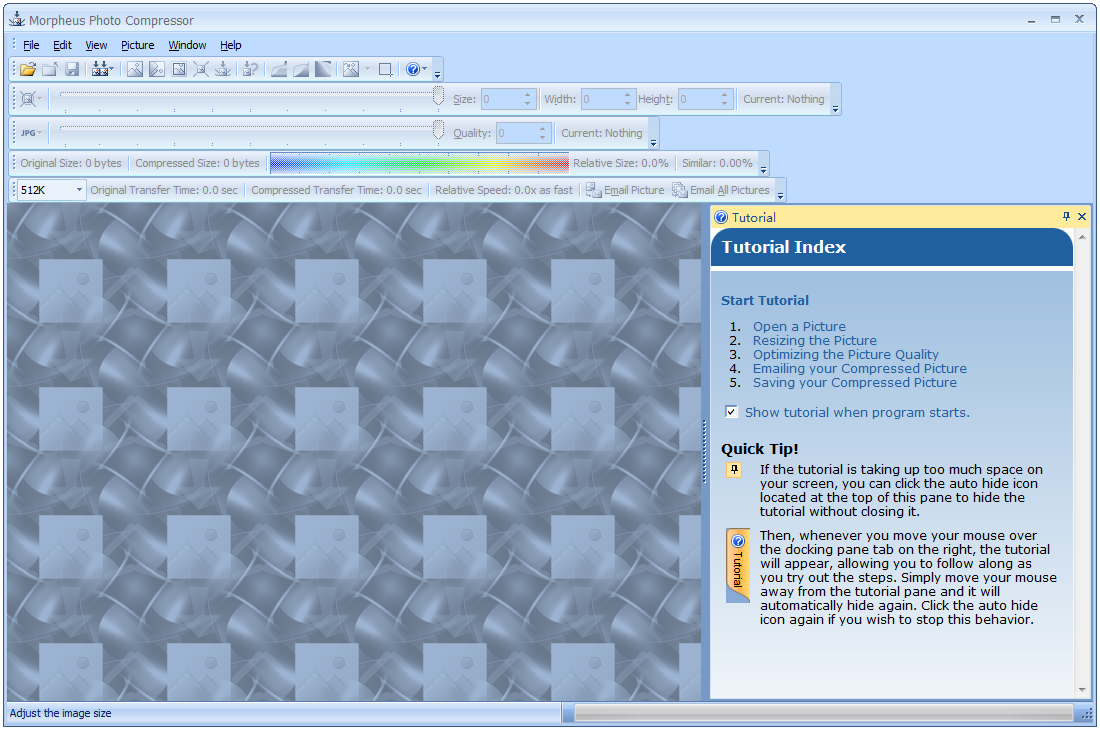This screenshot has width=1100, height=730.
Task: Click Tutorial pane scrollbar down arrow
Action: coord(1082,691)
